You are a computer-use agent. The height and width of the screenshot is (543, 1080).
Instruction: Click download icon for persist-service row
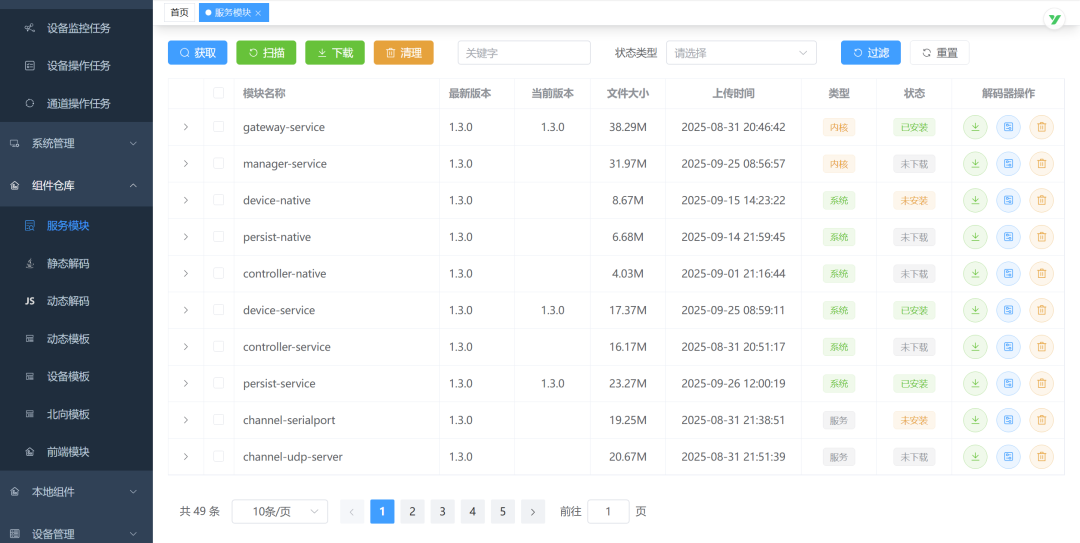tap(975, 384)
